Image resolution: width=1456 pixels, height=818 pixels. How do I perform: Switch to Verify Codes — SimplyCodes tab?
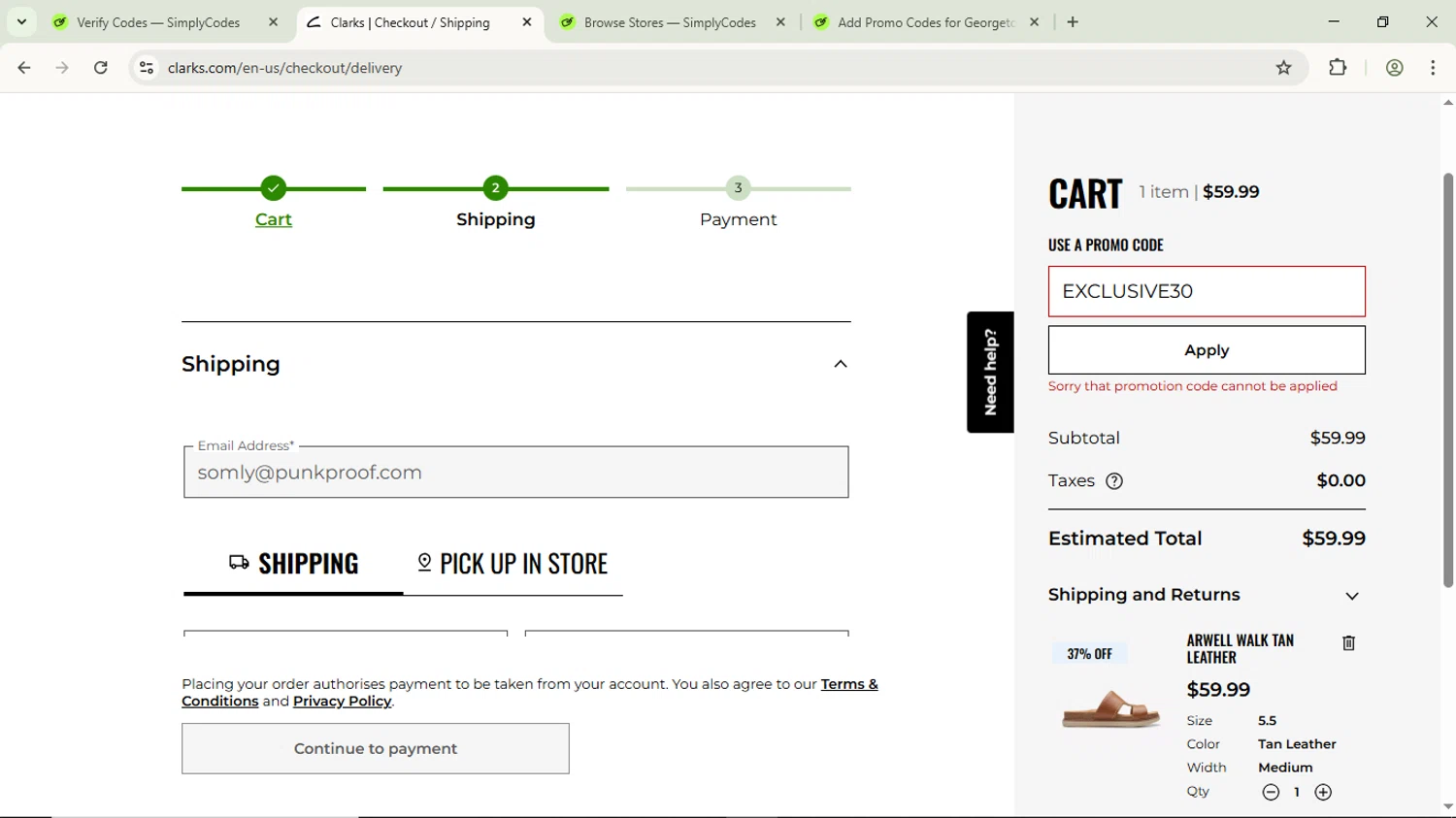coord(158,22)
